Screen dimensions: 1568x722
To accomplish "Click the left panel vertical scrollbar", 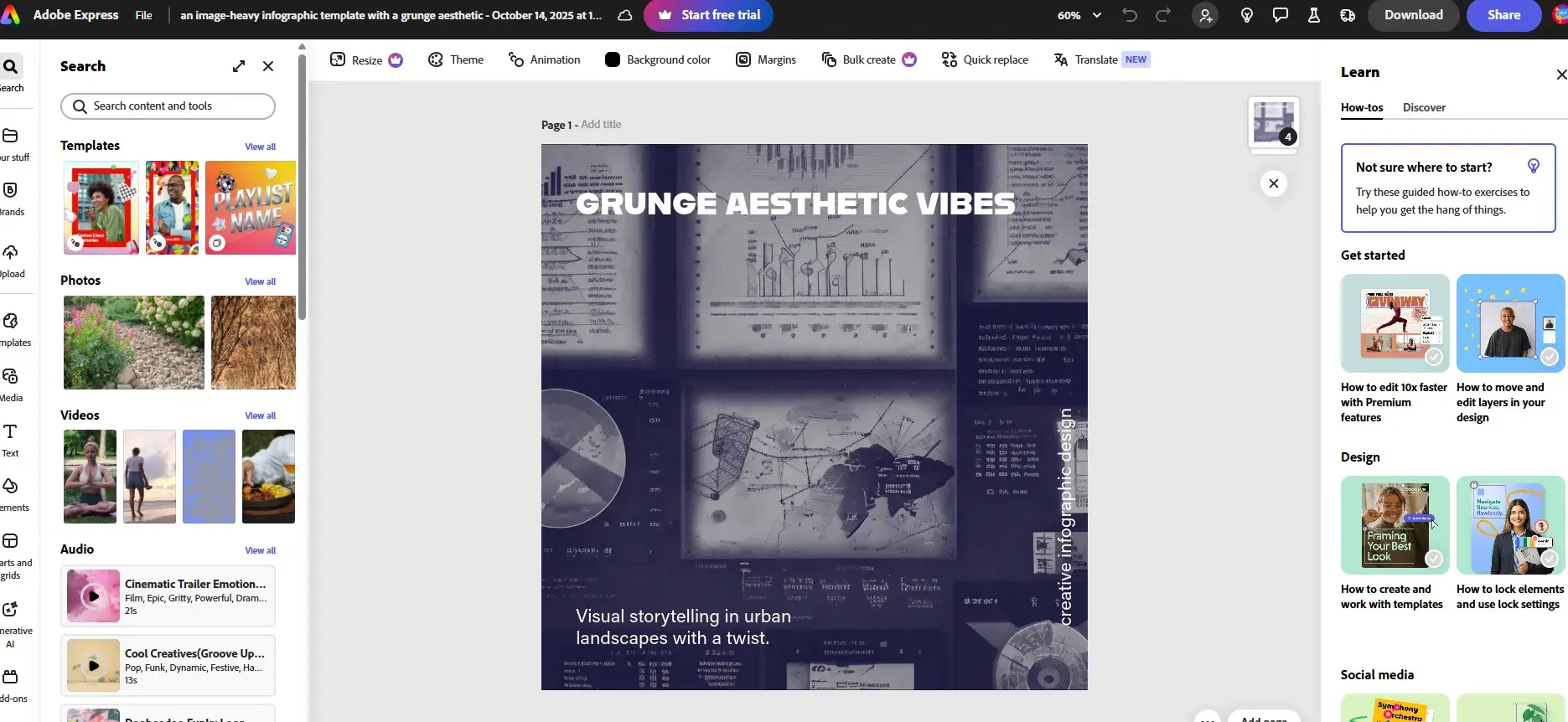I will coord(302,188).
